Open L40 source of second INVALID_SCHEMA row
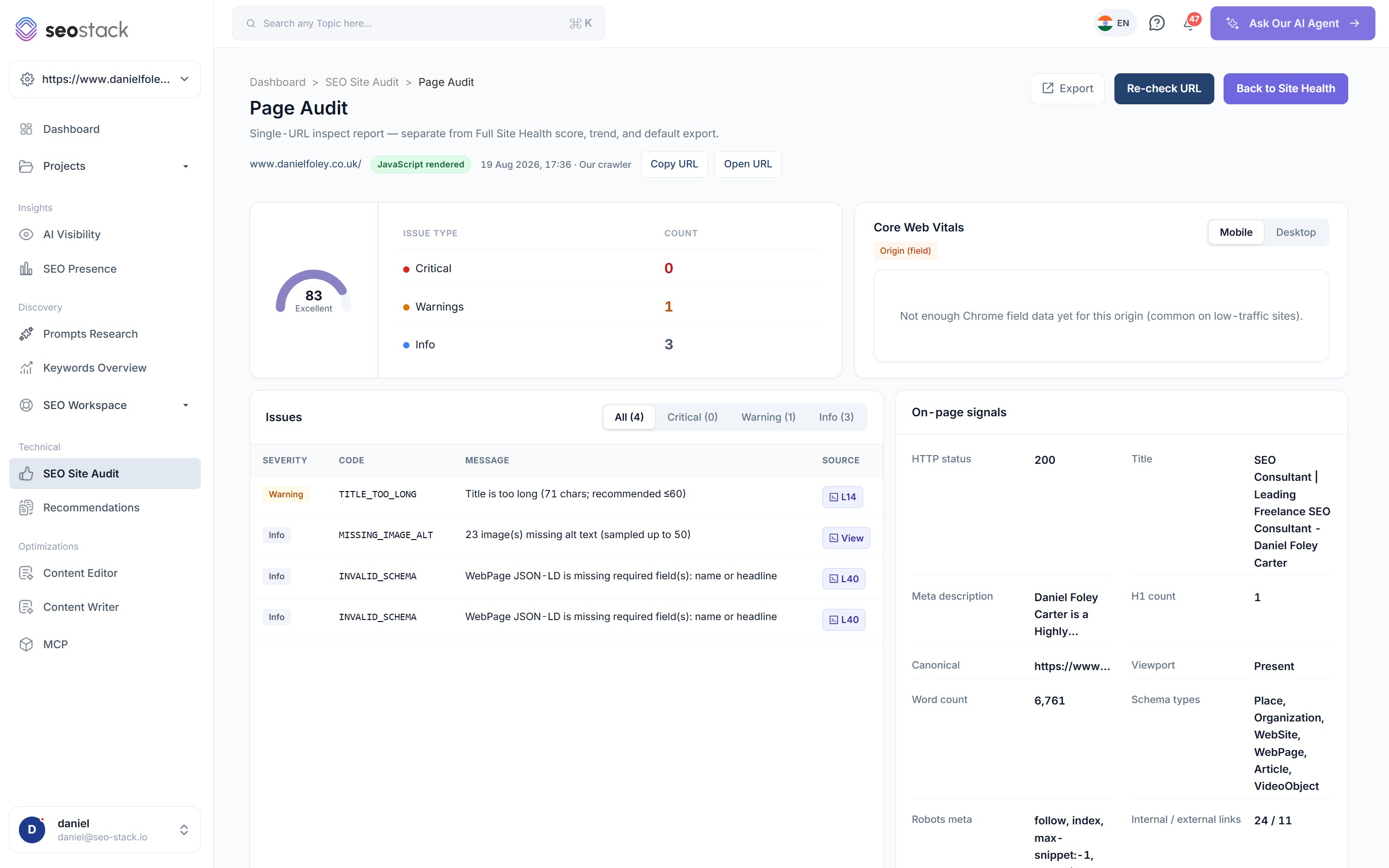 [x=843, y=620]
